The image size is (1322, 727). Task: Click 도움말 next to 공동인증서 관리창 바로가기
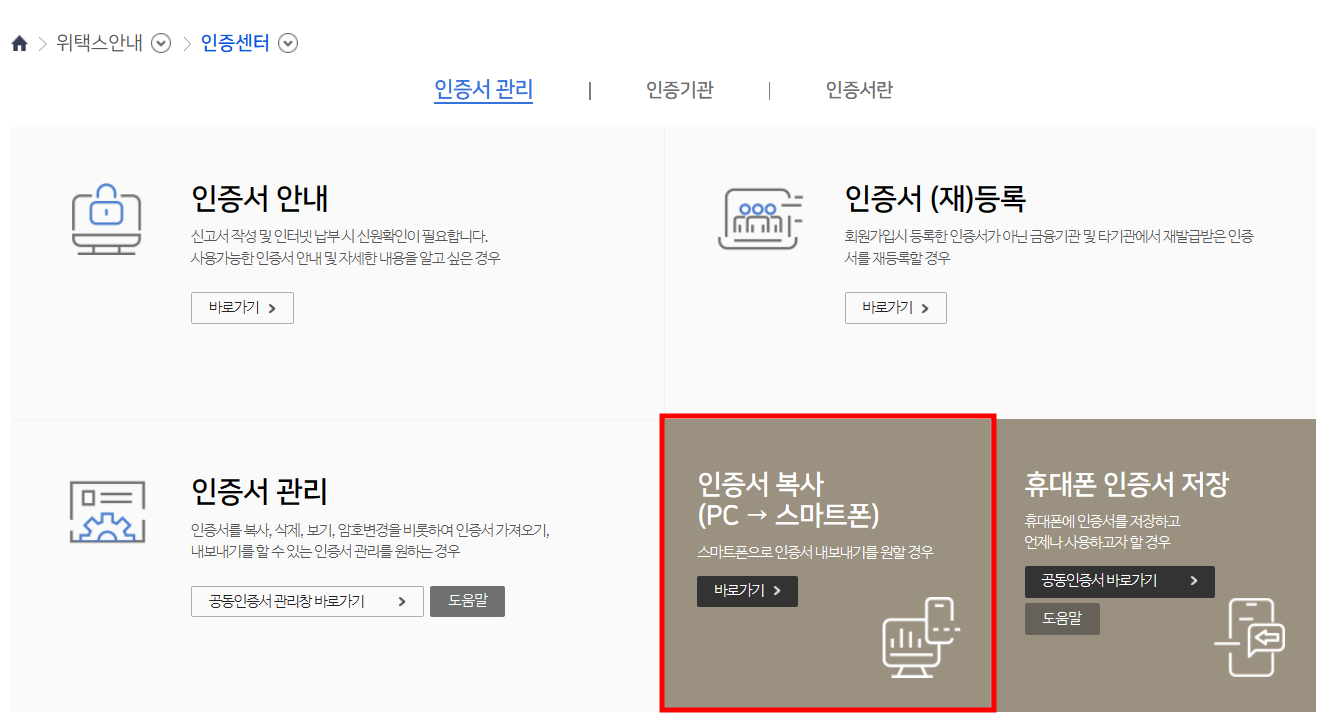point(467,601)
